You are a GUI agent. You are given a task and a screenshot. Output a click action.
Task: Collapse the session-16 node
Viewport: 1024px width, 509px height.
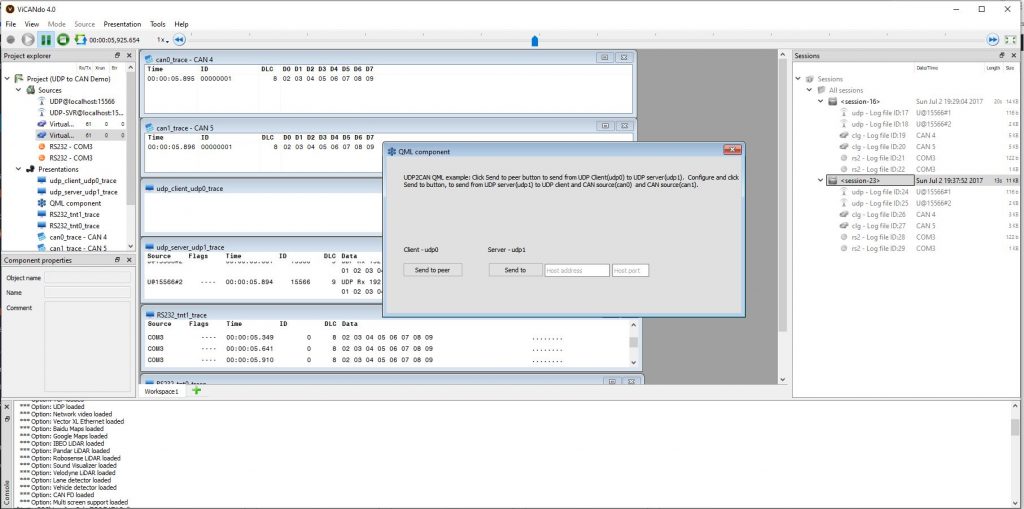click(821, 101)
